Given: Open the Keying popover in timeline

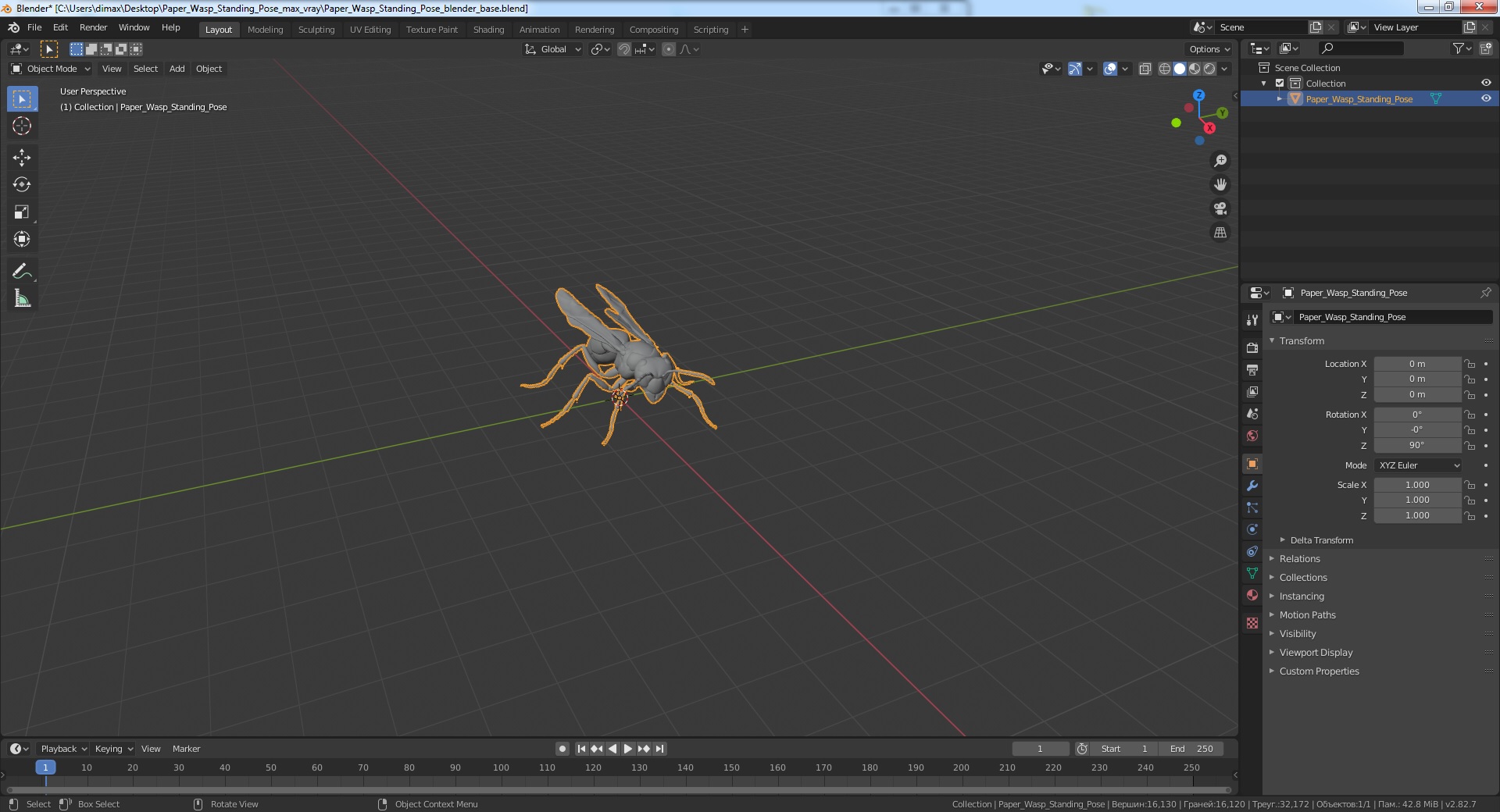Looking at the screenshot, I should (x=113, y=749).
